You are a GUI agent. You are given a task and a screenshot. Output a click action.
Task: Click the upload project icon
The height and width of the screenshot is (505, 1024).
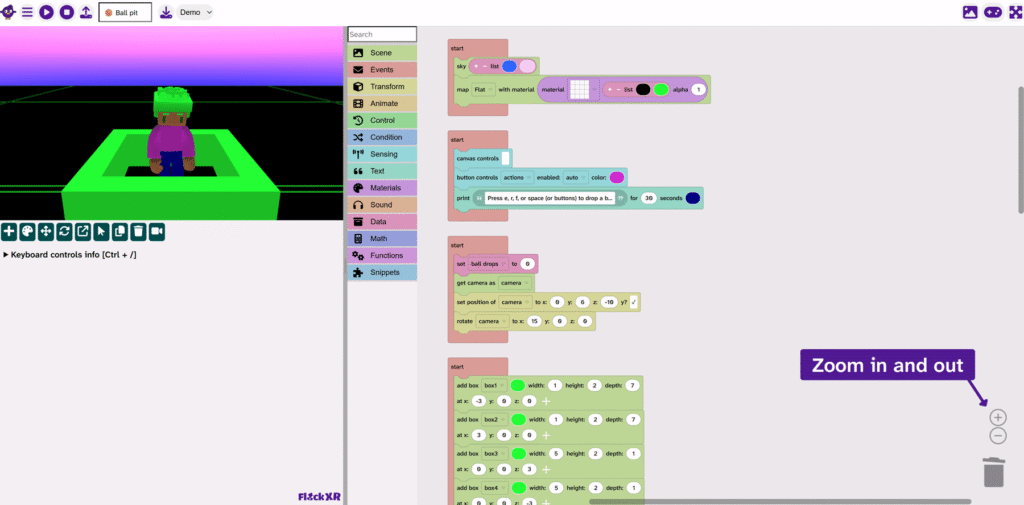(x=86, y=12)
